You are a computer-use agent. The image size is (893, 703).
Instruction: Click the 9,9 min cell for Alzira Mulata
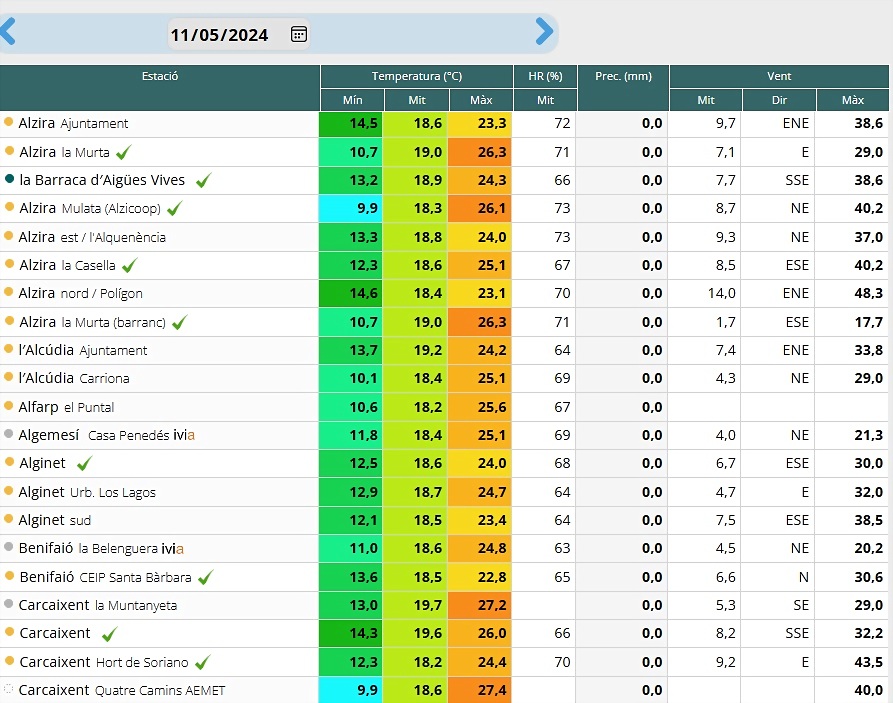351,209
